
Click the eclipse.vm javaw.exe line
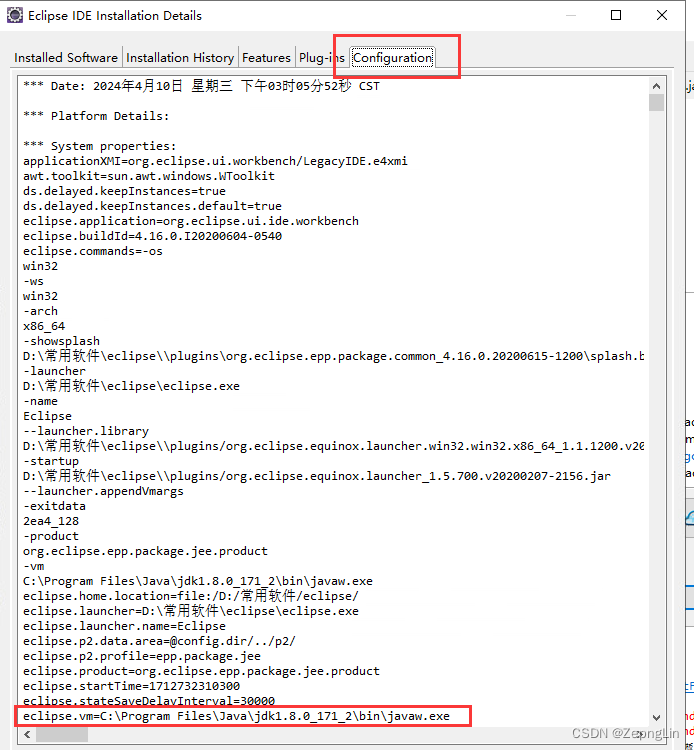pos(236,716)
